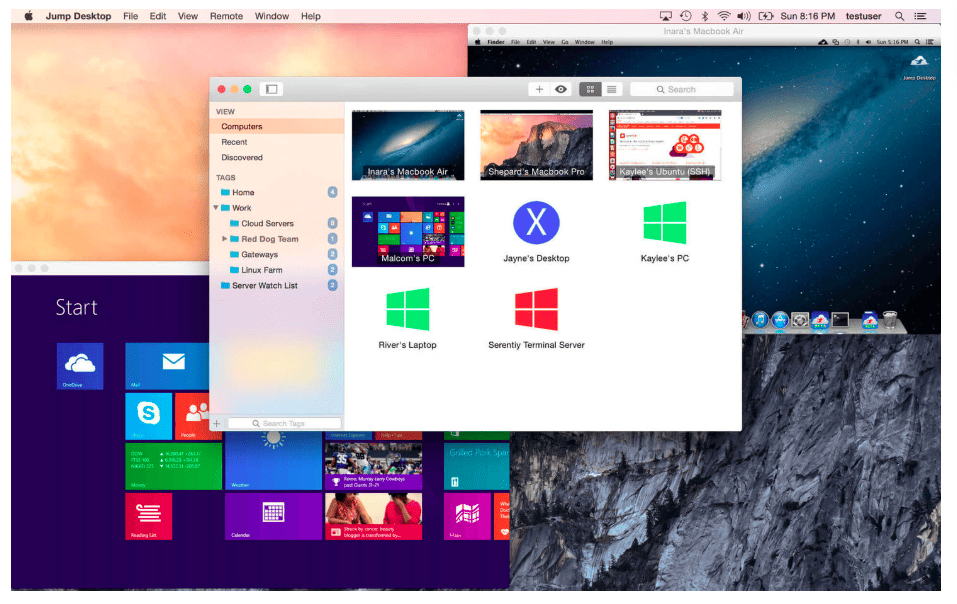The height and width of the screenshot is (604, 957).
Task: Click Jayne's Desktop X icon
Action: (536, 223)
